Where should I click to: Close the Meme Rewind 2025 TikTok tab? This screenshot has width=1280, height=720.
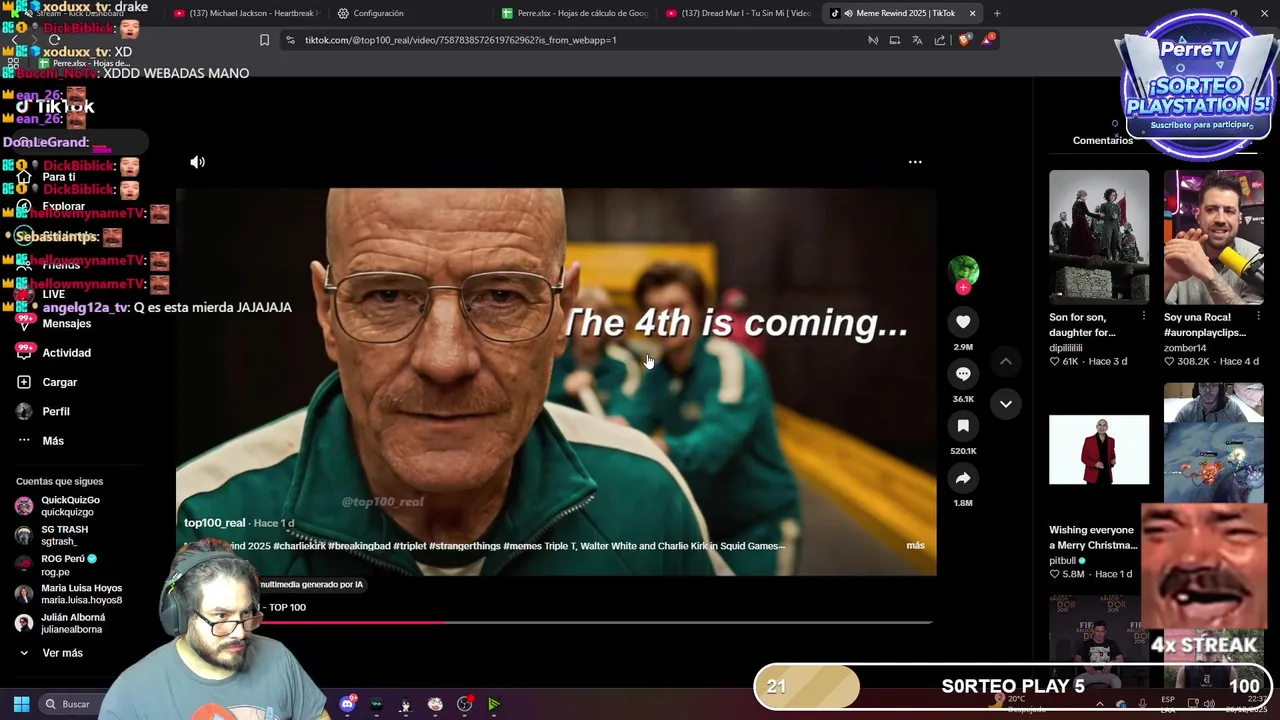pos(972,13)
